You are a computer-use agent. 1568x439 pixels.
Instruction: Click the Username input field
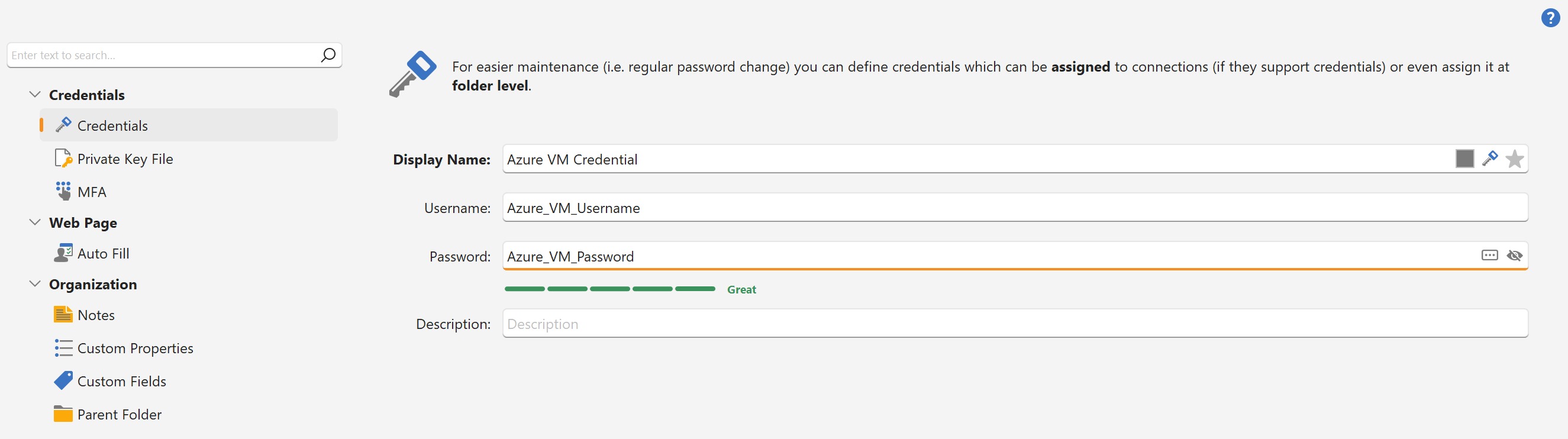tap(1011, 208)
